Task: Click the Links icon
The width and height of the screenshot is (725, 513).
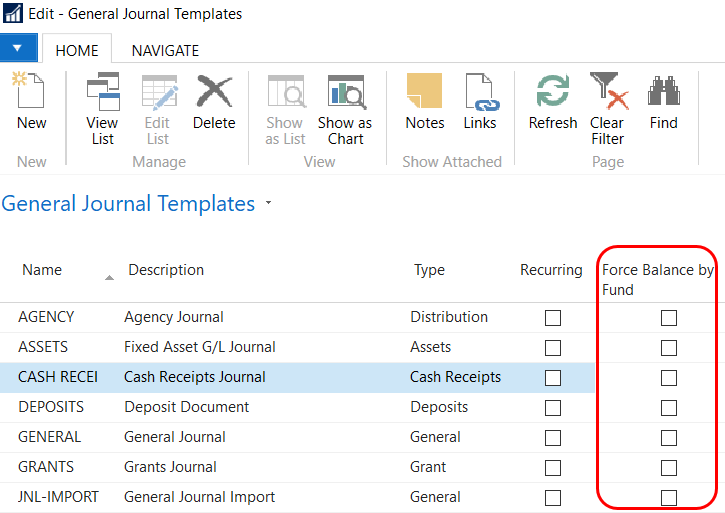Action: 480,93
